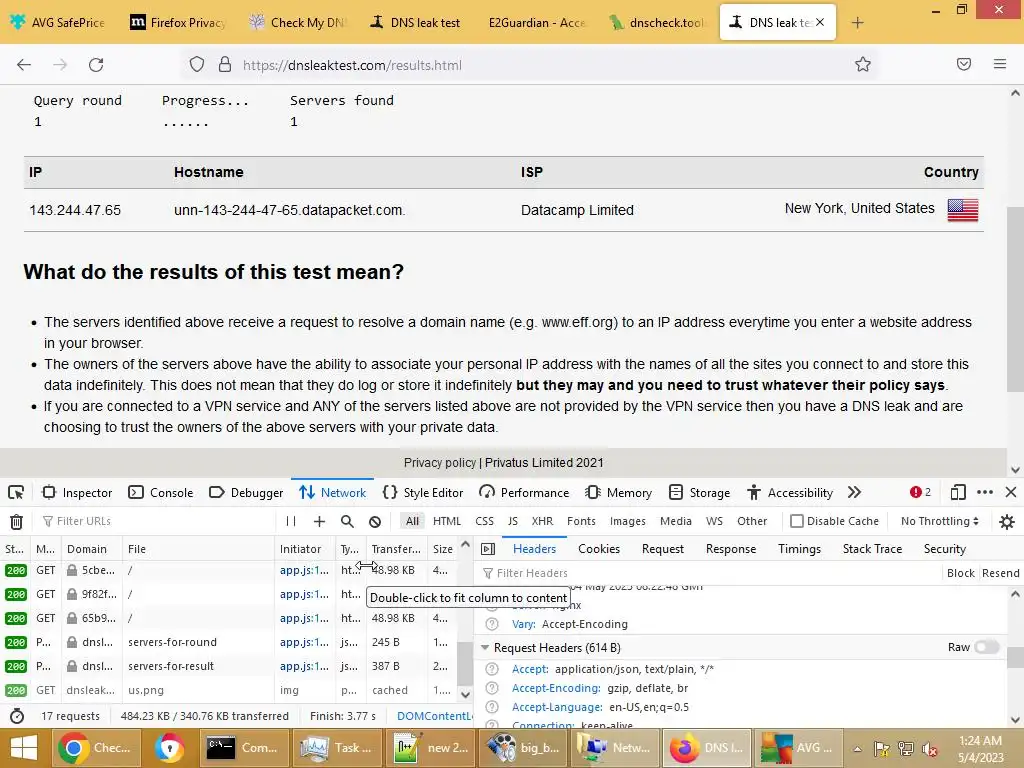Select the servers-for-result request row
The image size is (1024, 768).
[x=229, y=666]
